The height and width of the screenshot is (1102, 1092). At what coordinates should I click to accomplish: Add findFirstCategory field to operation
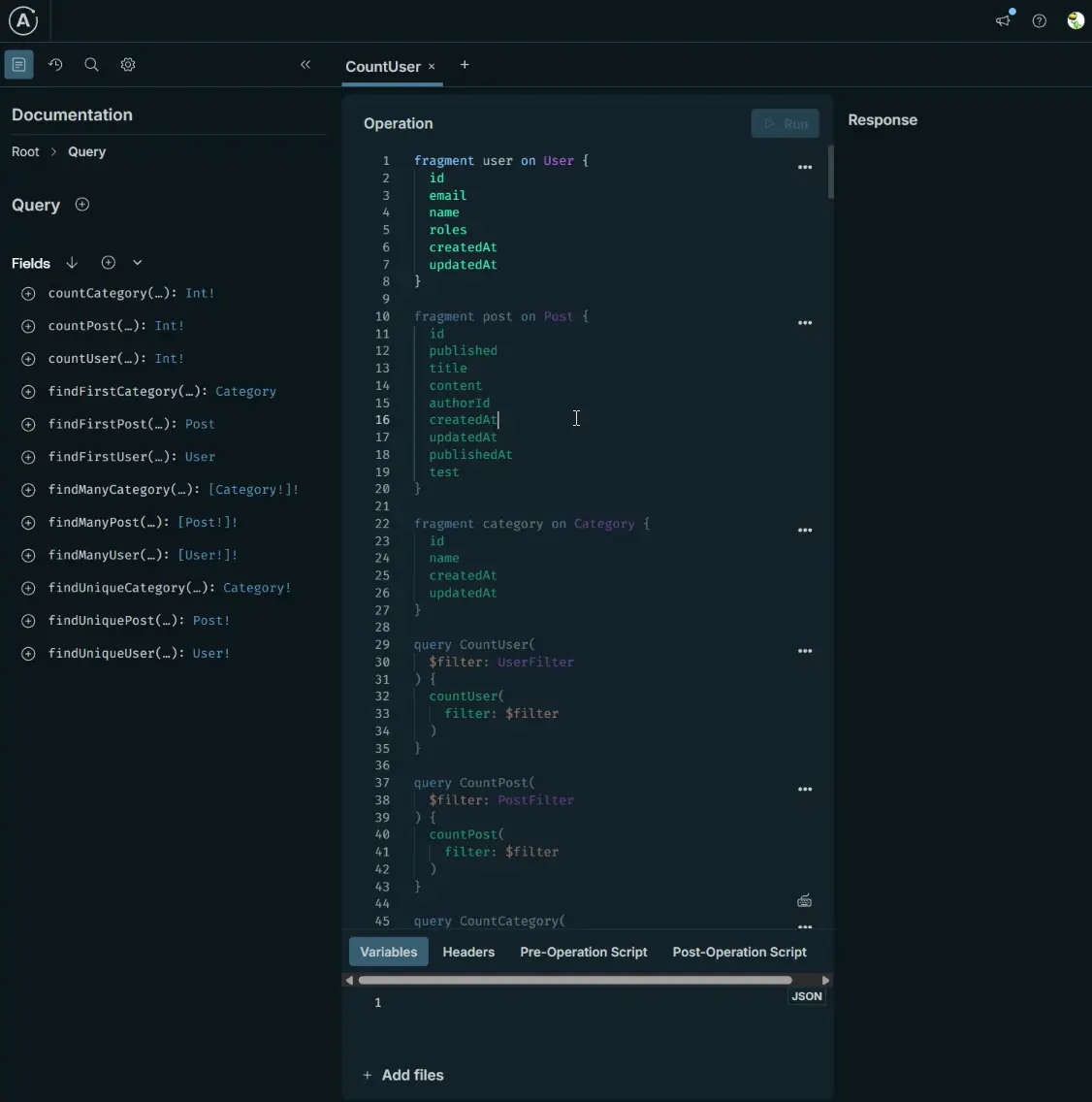click(x=28, y=392)
